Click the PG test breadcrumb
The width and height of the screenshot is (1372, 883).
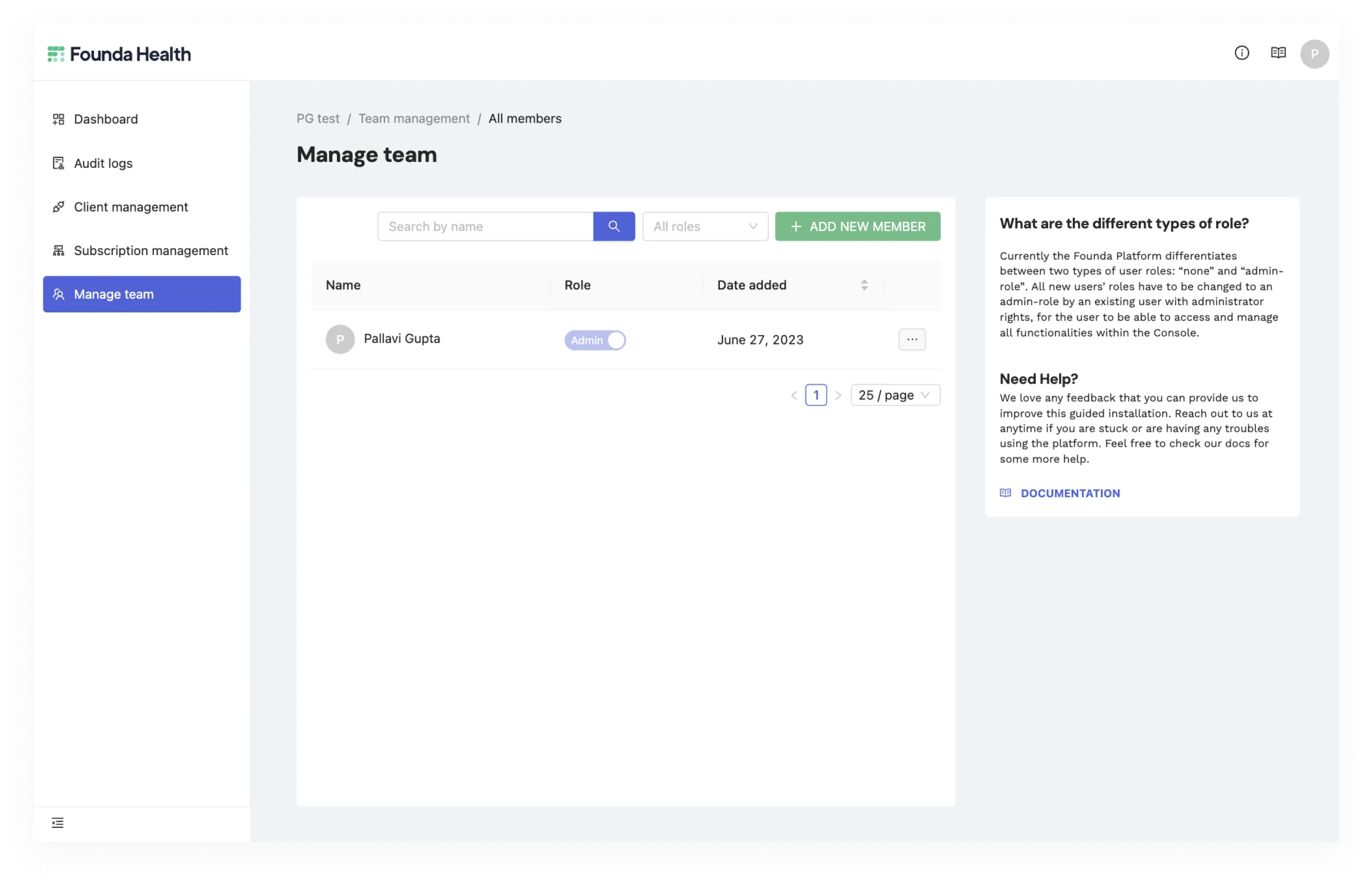(318, 118)
